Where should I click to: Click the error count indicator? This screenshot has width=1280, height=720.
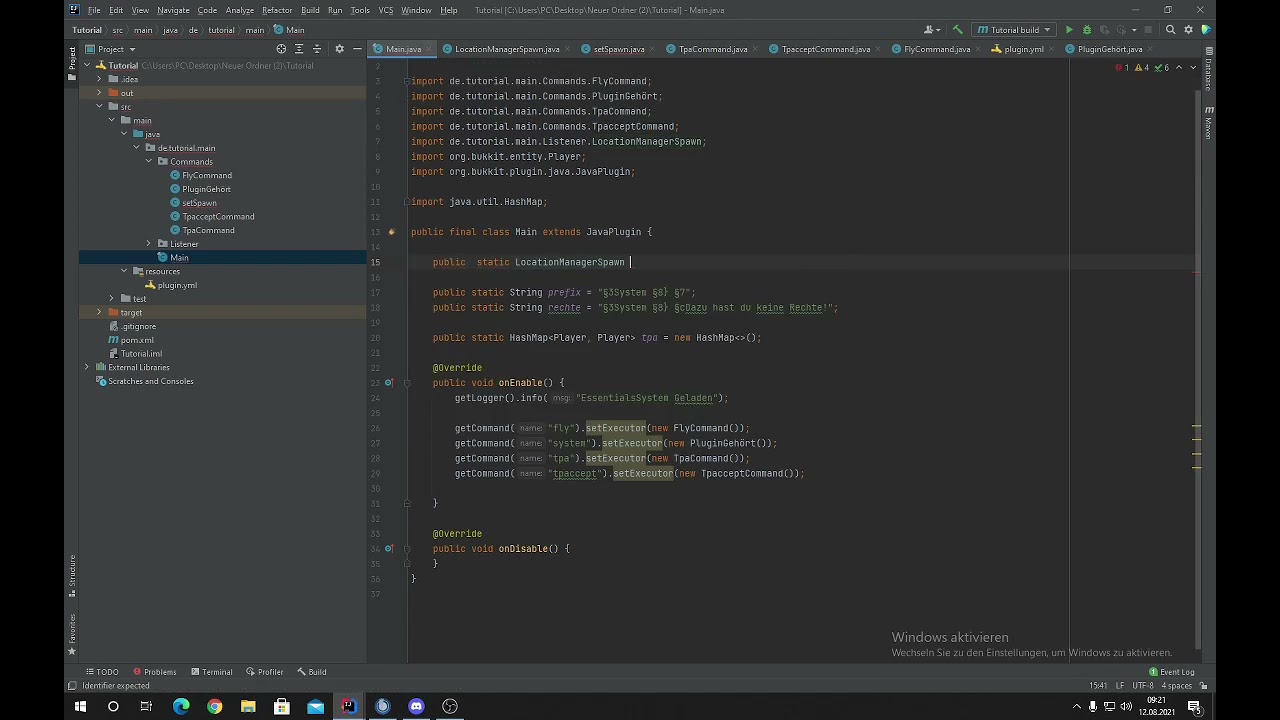(x=1122, y=68)
